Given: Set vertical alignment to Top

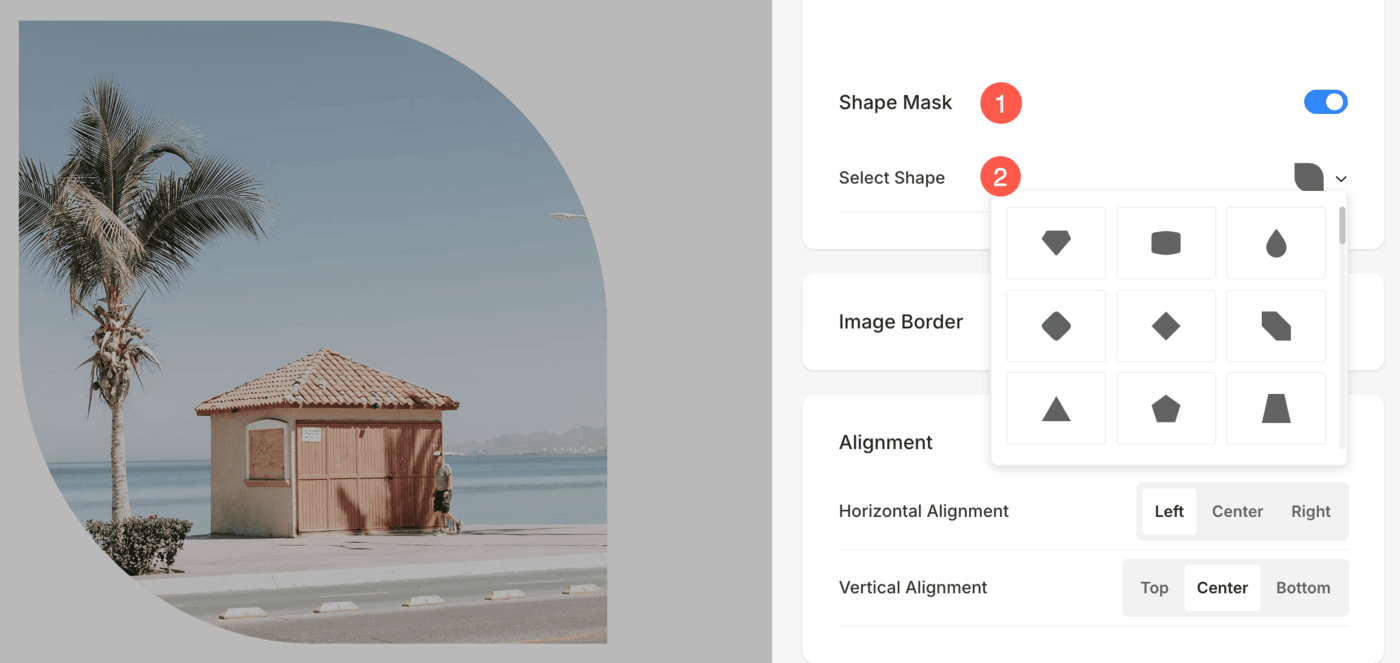Looking at the screenshot, I should 1154,588.
